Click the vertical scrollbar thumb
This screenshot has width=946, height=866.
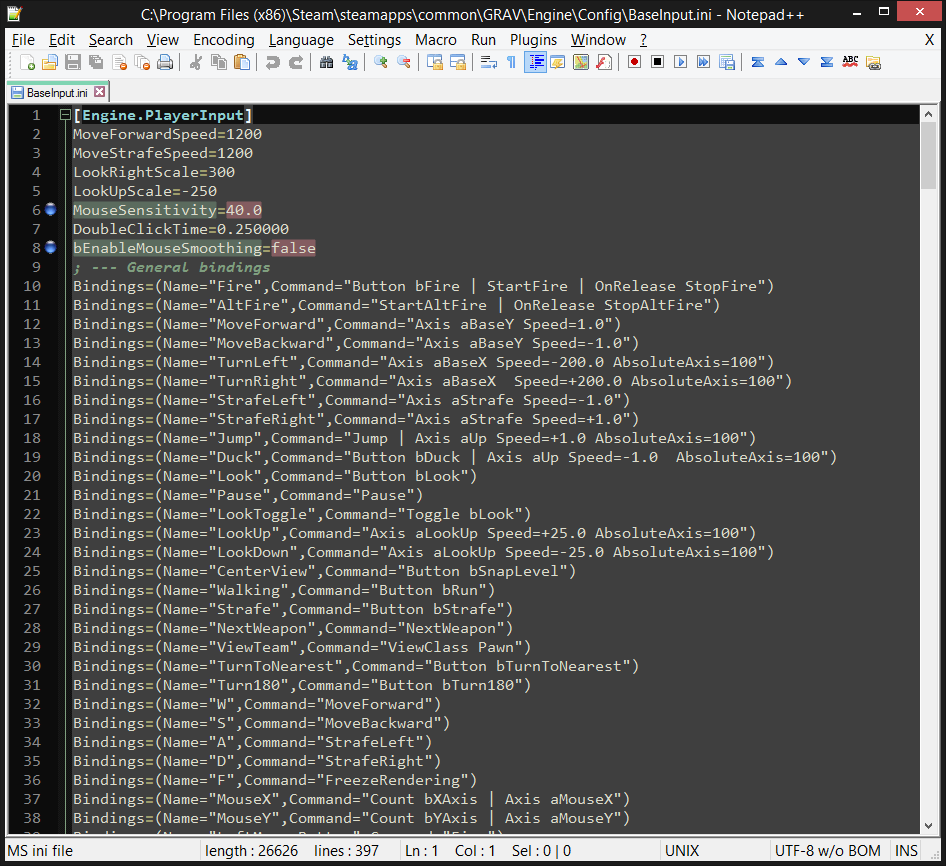(929, 156)
